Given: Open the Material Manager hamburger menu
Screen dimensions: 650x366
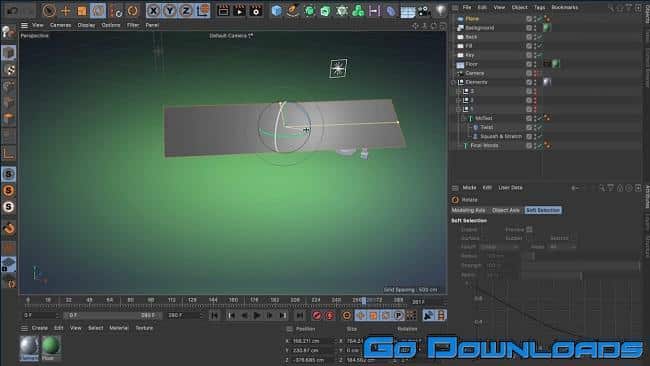Looking at the screenshot, I should pos(24,328).
